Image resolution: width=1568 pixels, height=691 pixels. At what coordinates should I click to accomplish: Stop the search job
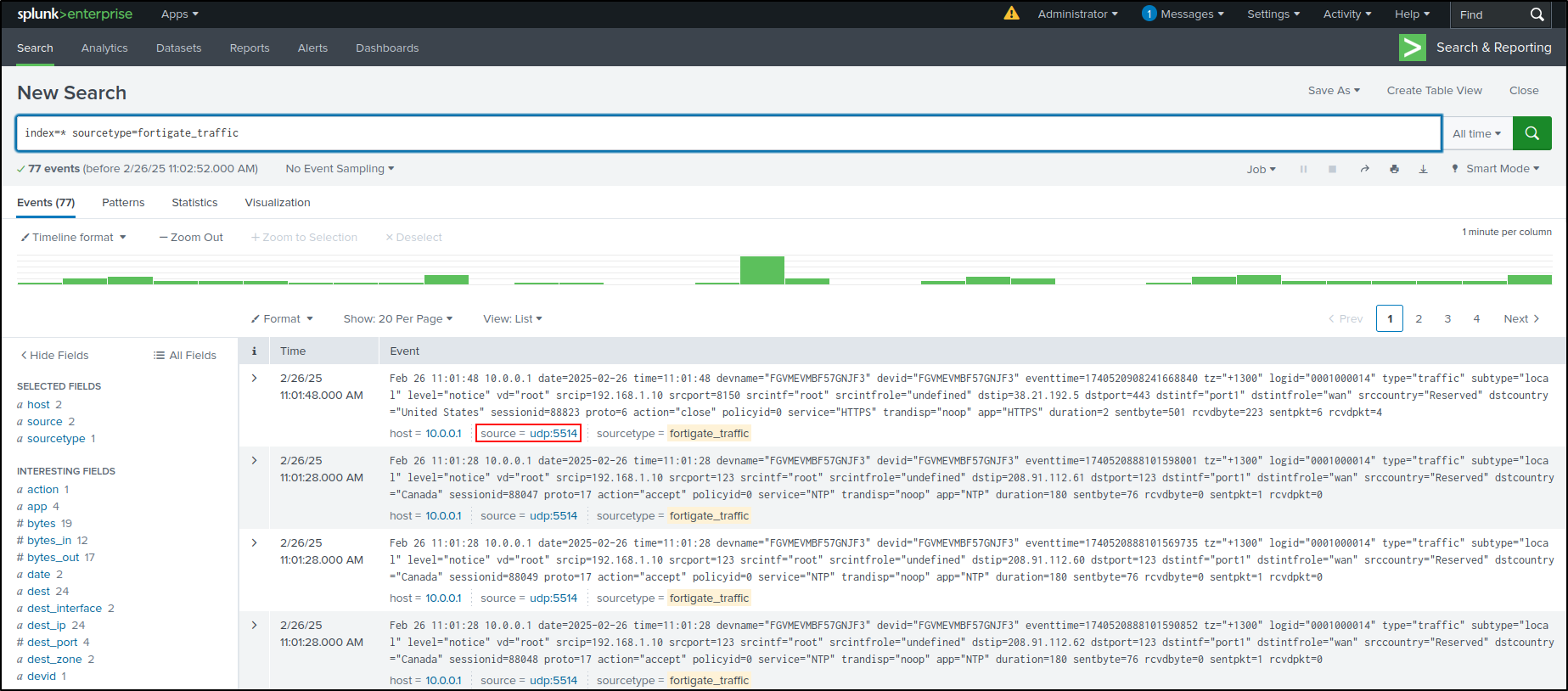pos(1332,169)
